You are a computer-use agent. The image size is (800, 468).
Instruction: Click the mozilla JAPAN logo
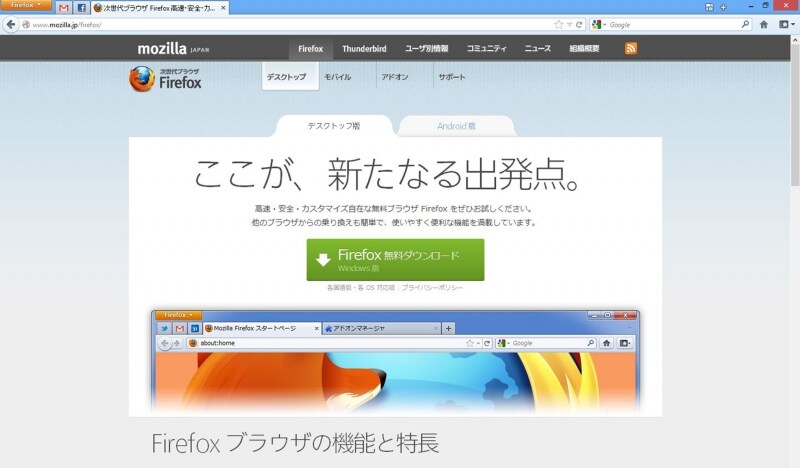pyautogui.click(x=173, y=48)
